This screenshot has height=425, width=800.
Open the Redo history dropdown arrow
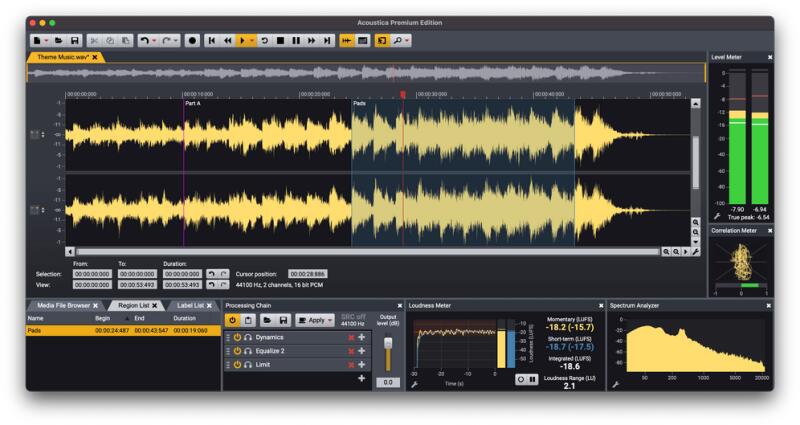click(176, 41)
